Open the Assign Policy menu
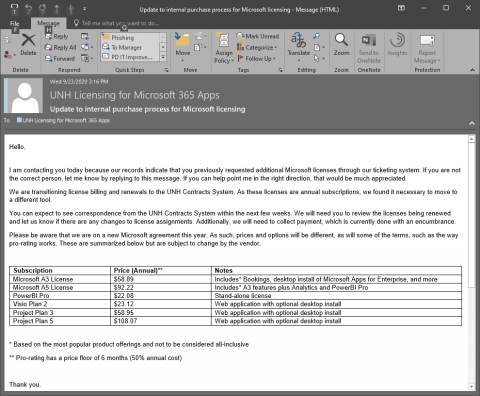 click(x=224, y=47)
